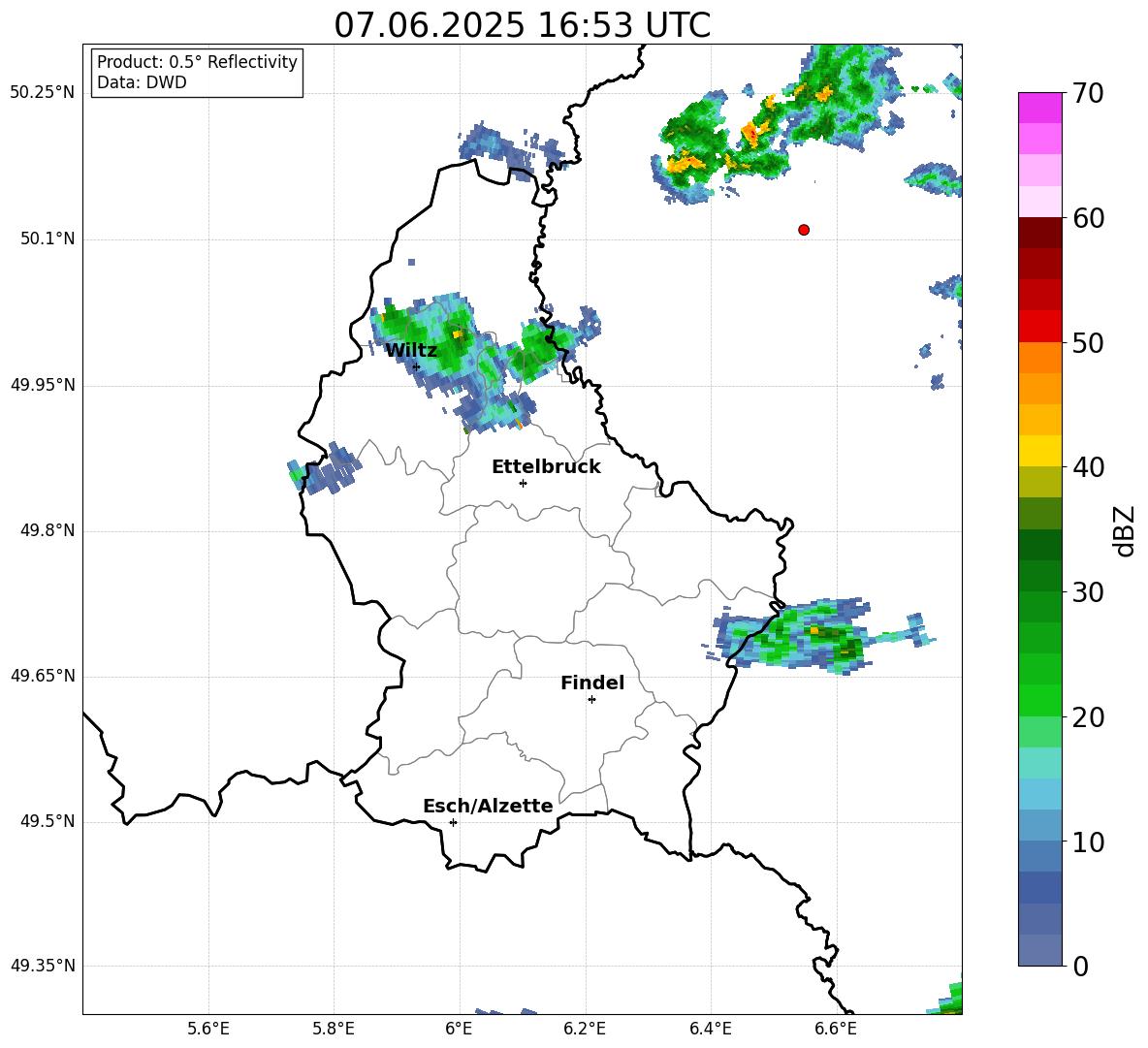Screen dimensions: 1148x1048
Task: Click the yellow colorbar segment near 40
Action: 1040,451
